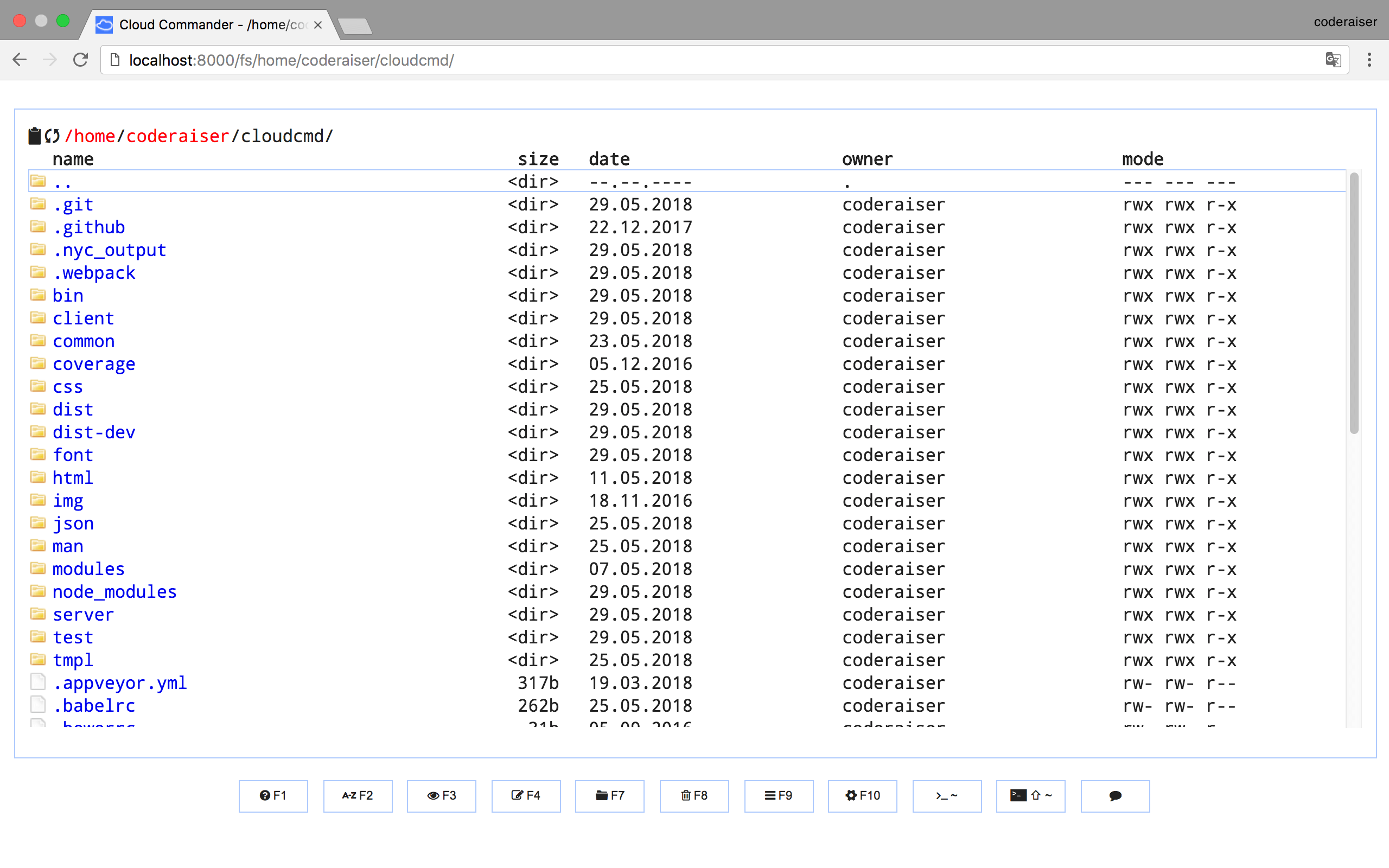The image size is (1389, 868).
Task: Jump to coderaiser in the breadcrumb path
Action: click(178, 136)
